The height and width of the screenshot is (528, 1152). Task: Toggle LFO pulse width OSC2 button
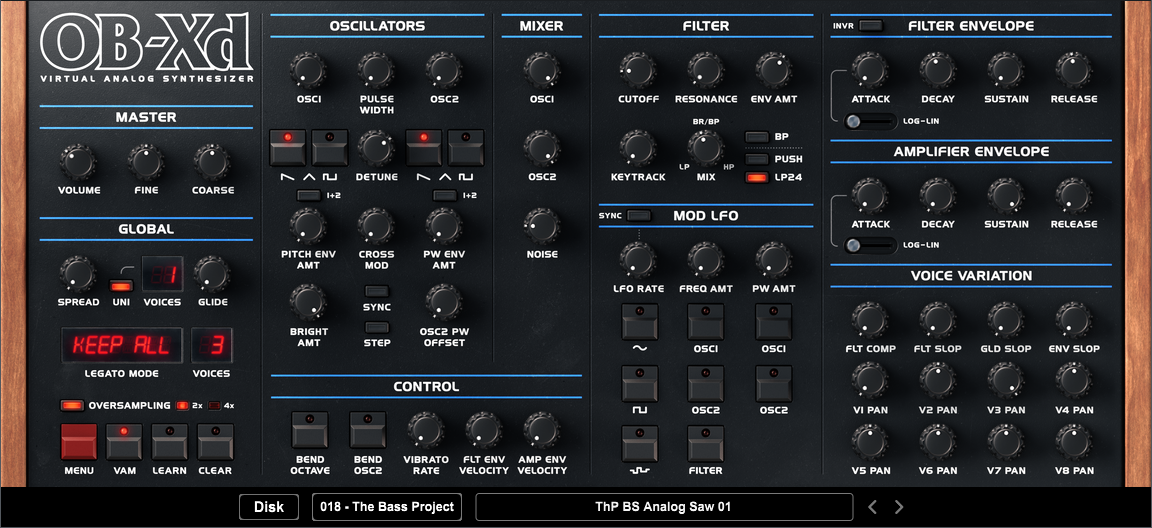pos(774,384)
